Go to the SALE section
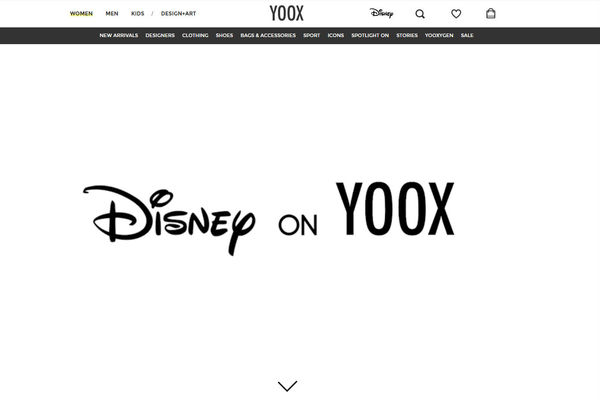 pyautogui.click(x=467, y=36)
